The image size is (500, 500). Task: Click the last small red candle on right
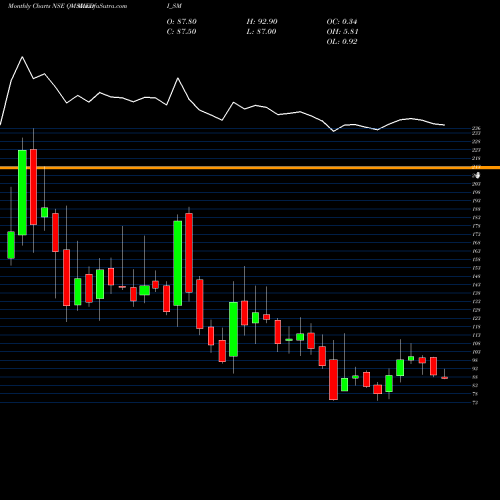click(445, 378)
